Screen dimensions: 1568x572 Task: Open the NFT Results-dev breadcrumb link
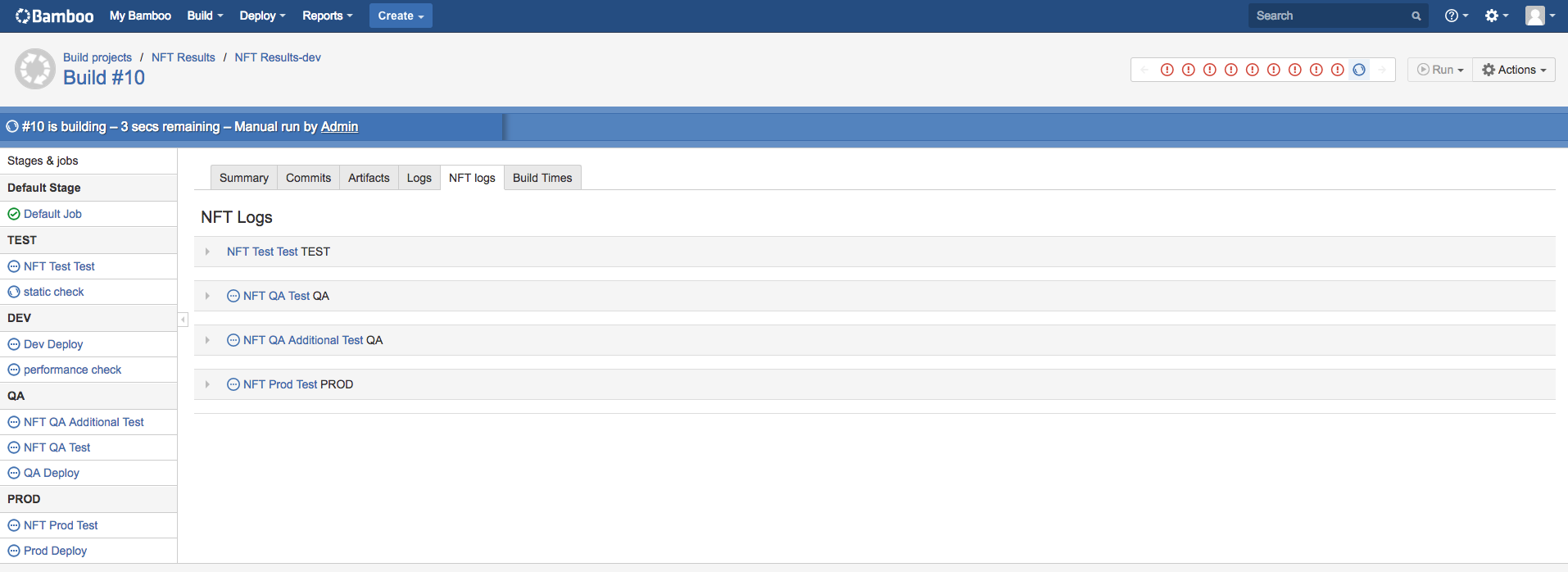point(278,57)
